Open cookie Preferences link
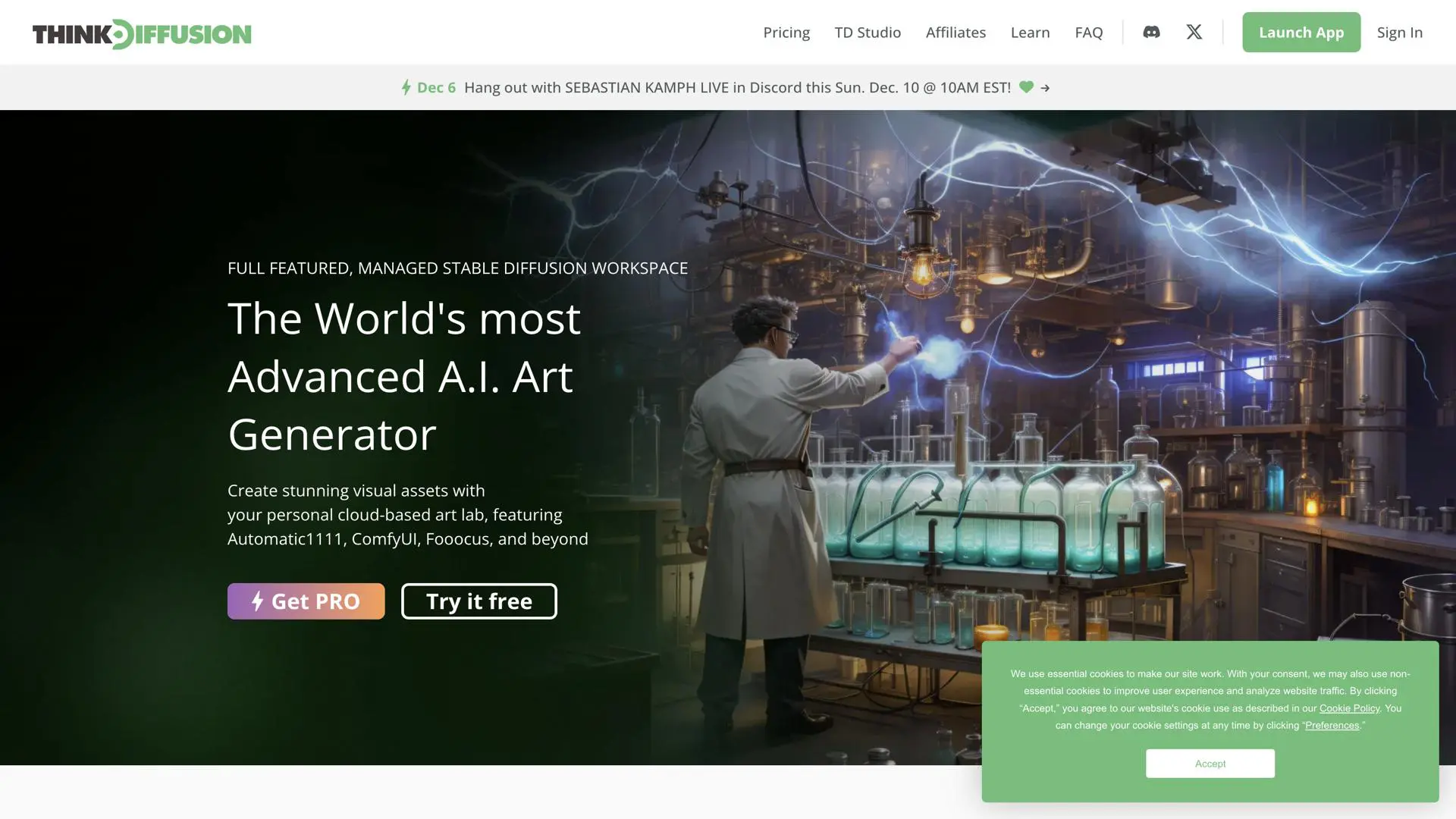The height and width of the screenshot is (819, 1456). click(1332, 726)
